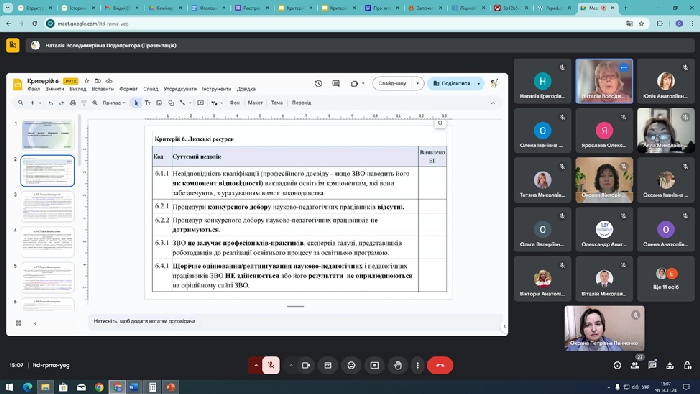
Task: Open the meeting details info icon
Action: pos(617,365)
